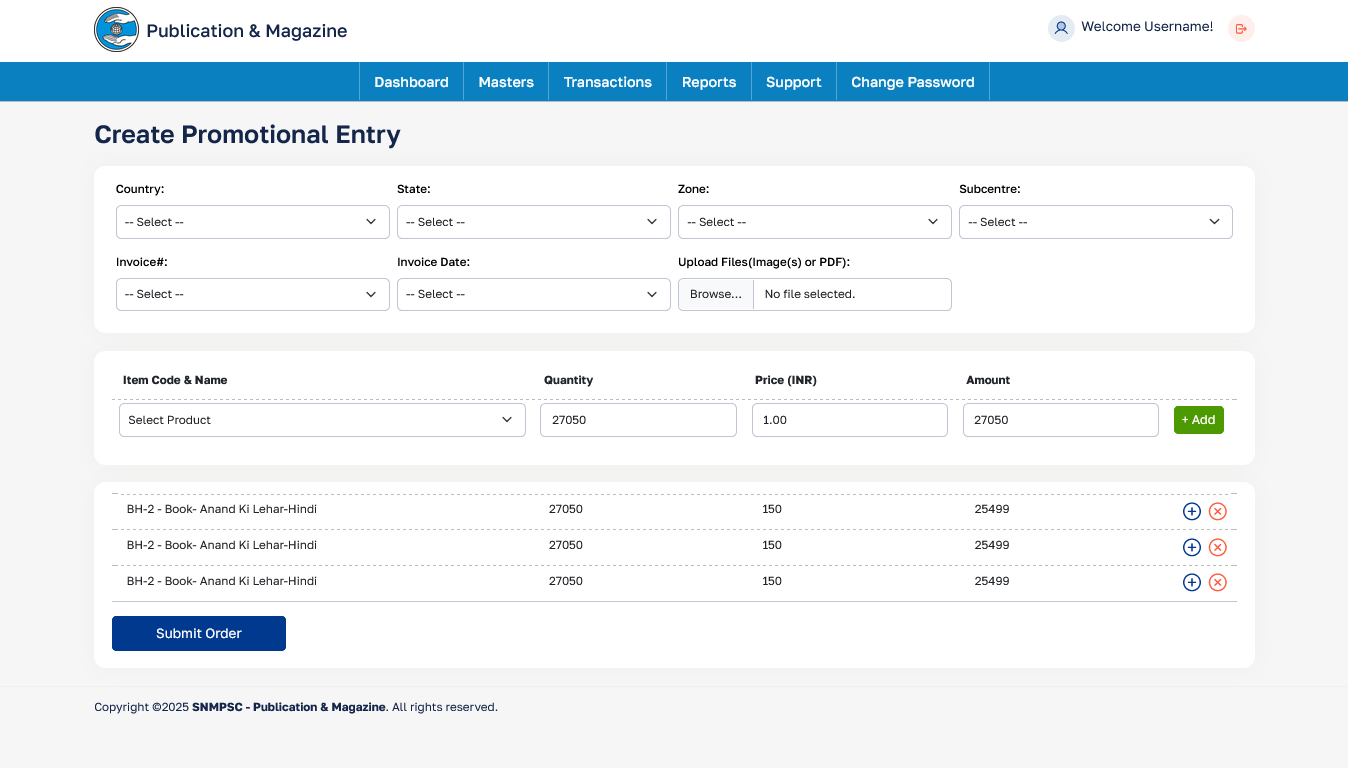Delete second item row using red X
Image resolution: width=1348 pixels, height=768 pixels.
1217,547
